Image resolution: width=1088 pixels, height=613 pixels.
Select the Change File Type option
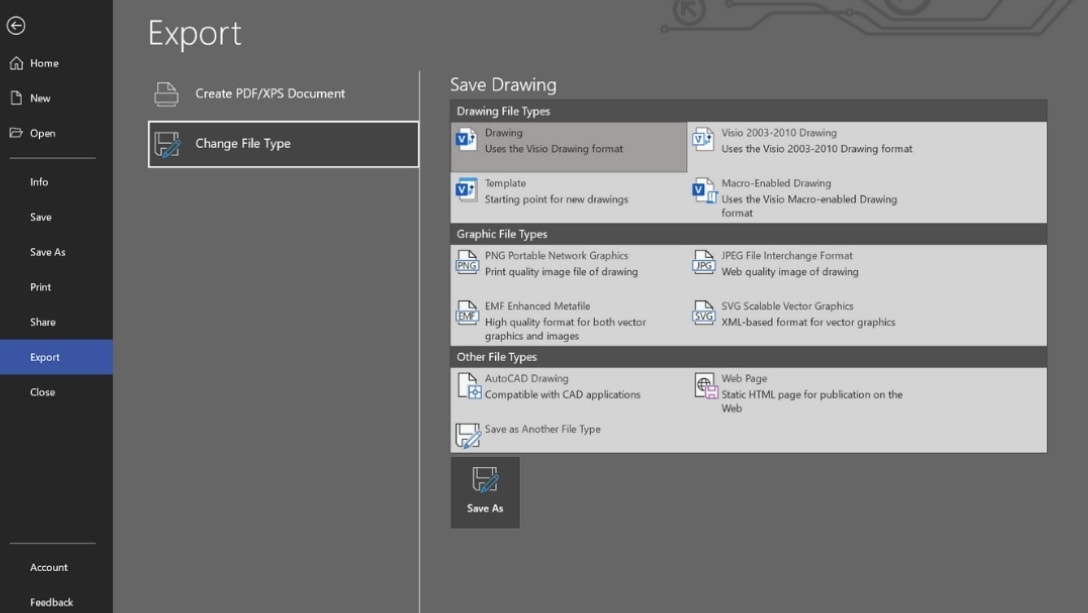tap(283, 144)
